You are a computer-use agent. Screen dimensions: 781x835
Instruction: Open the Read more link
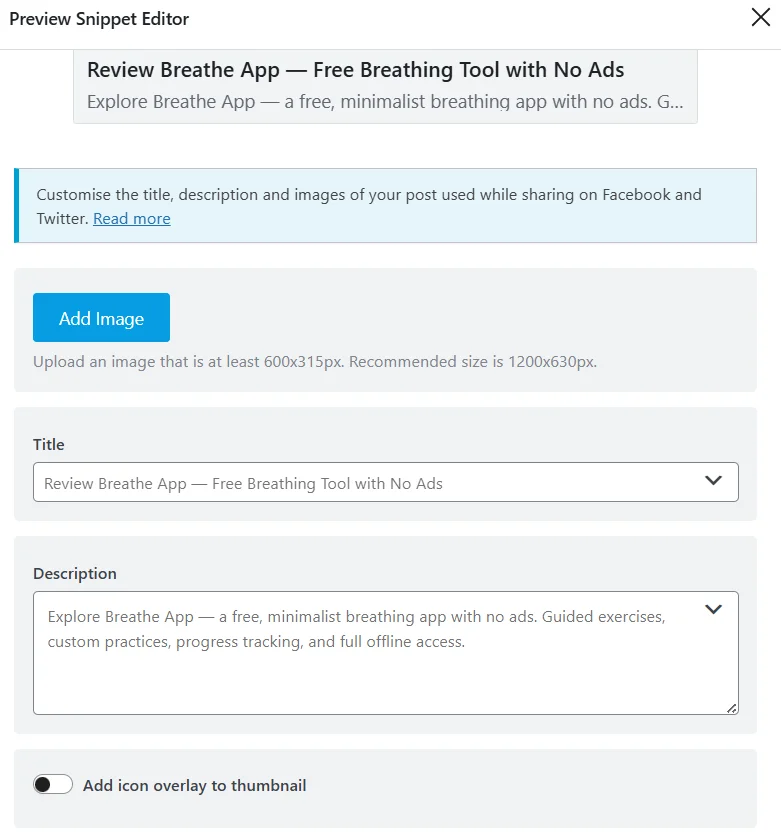[131, 218]
